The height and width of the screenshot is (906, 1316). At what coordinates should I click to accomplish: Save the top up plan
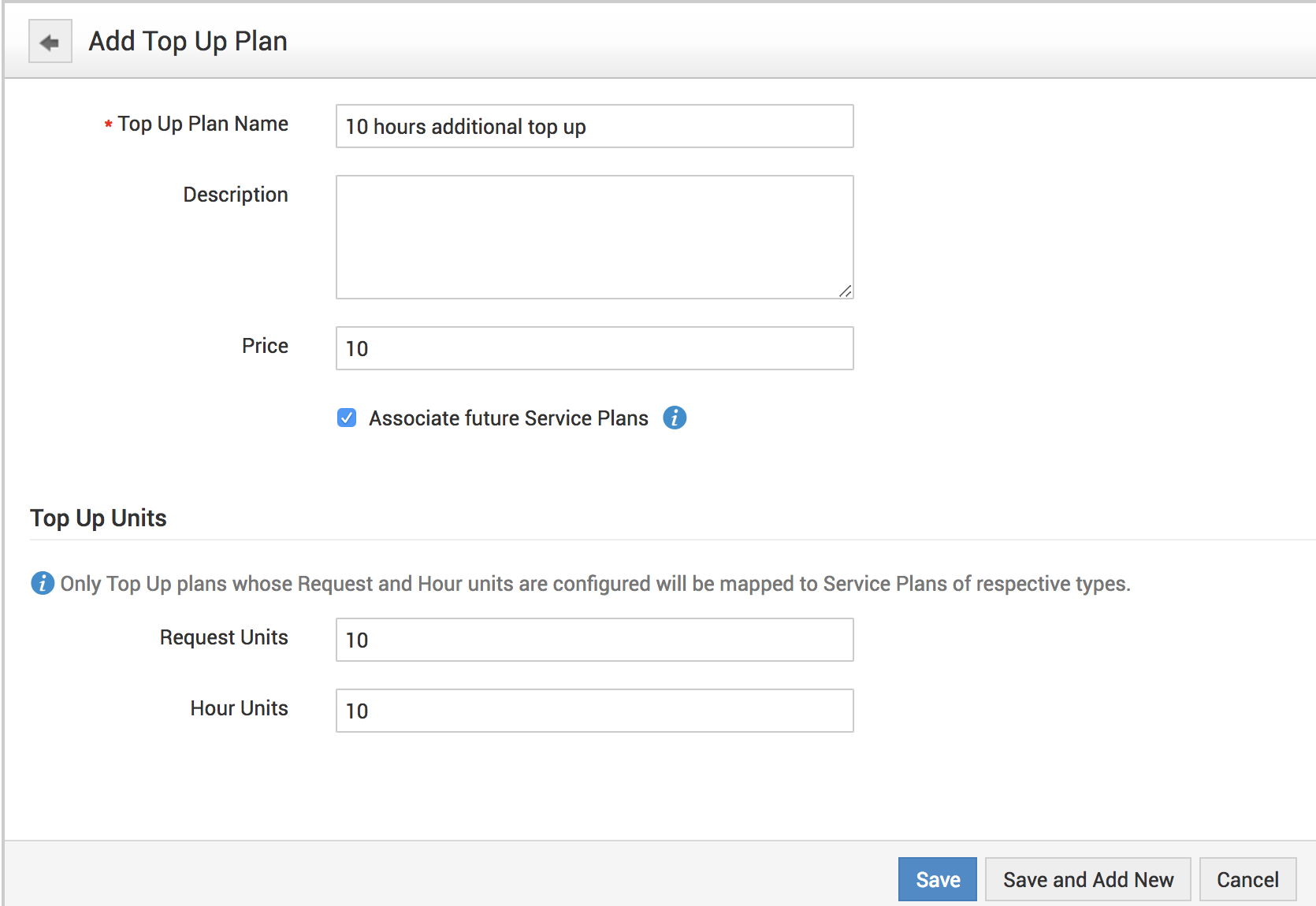pyautogui.click(x=937, y=879)
